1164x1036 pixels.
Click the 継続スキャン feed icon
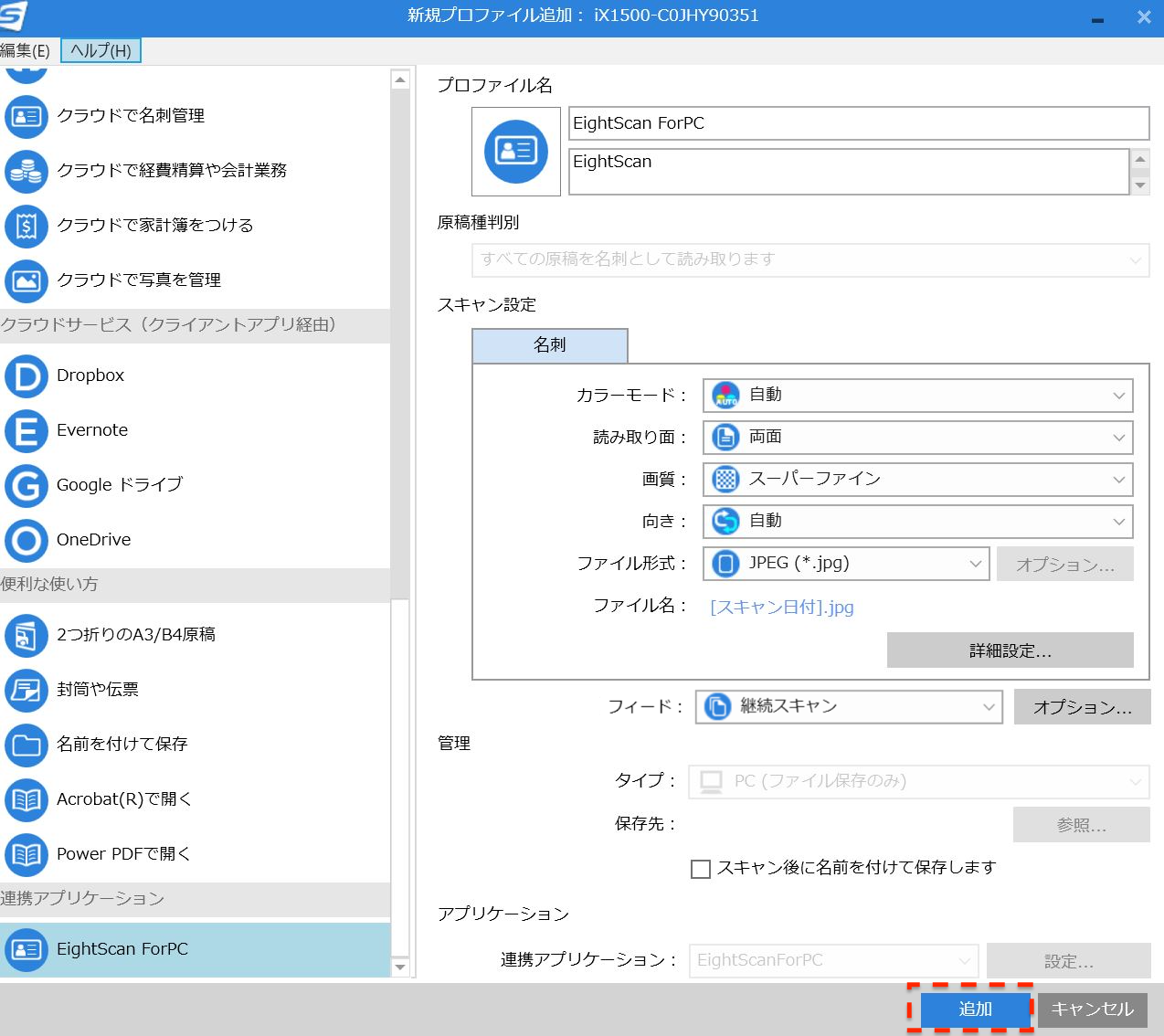click(x=718, y=706)
